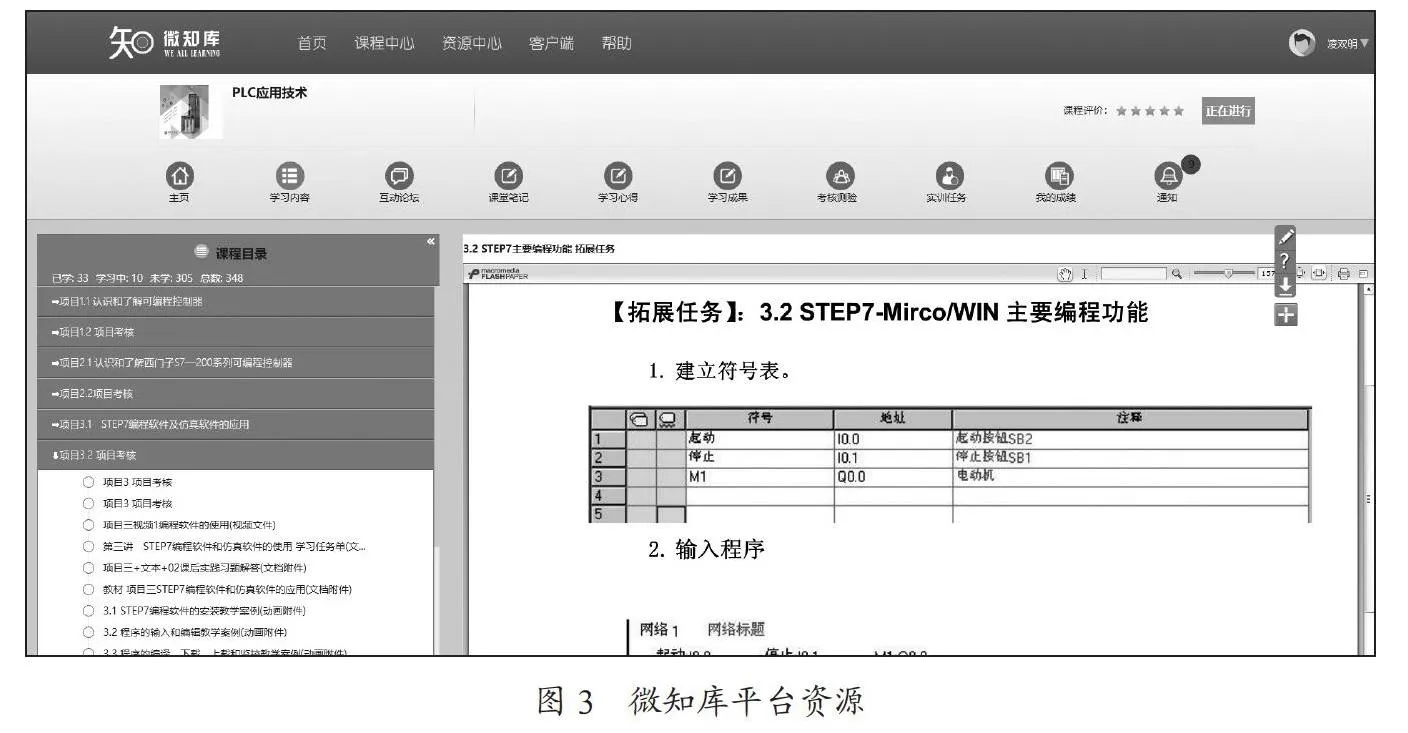Click the question mark help icon
This screenshot has width=1408, height=733.
(x=1287, y=260)
